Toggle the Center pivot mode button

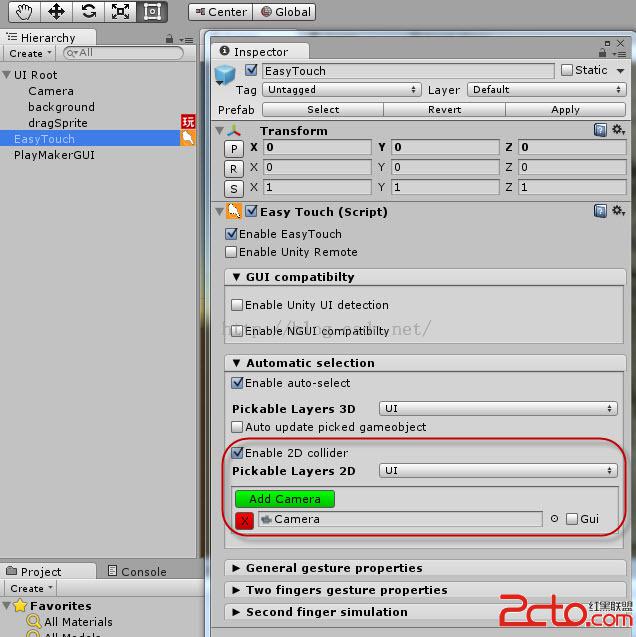[x=221, y=12]
